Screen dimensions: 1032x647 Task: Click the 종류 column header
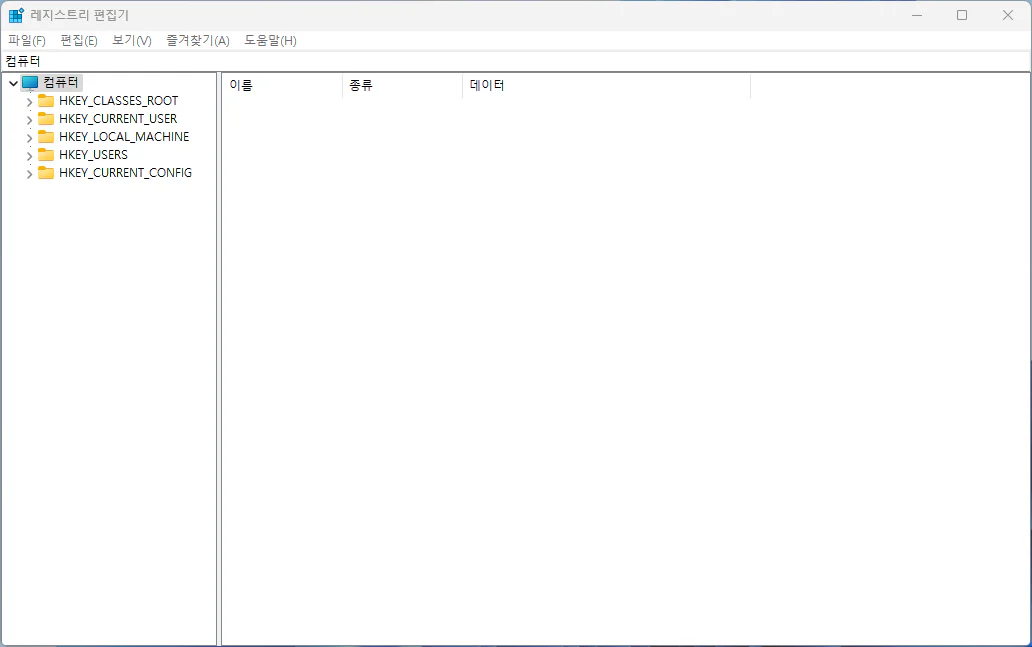pyautogui.click(x=403, y=86)
